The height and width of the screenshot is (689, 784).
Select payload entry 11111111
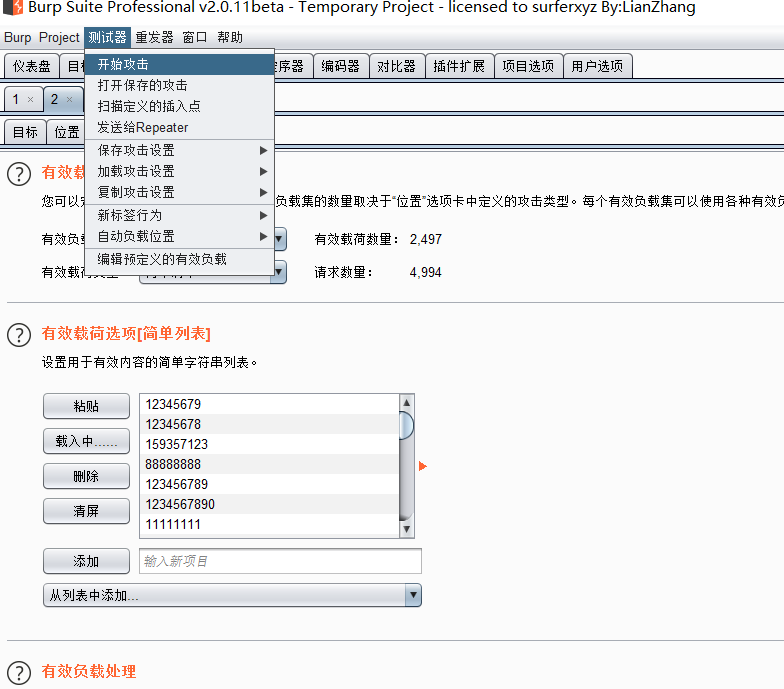point(270,524)
